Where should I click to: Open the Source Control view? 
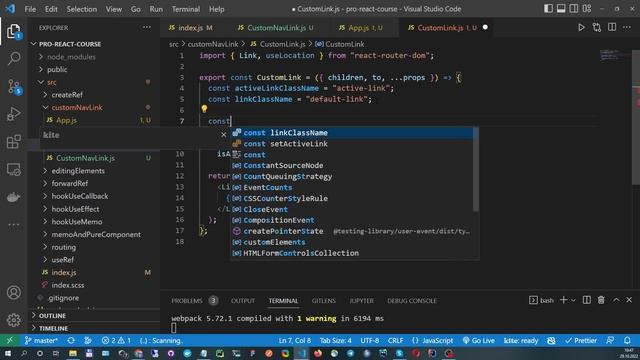click(x=14, y=87)
